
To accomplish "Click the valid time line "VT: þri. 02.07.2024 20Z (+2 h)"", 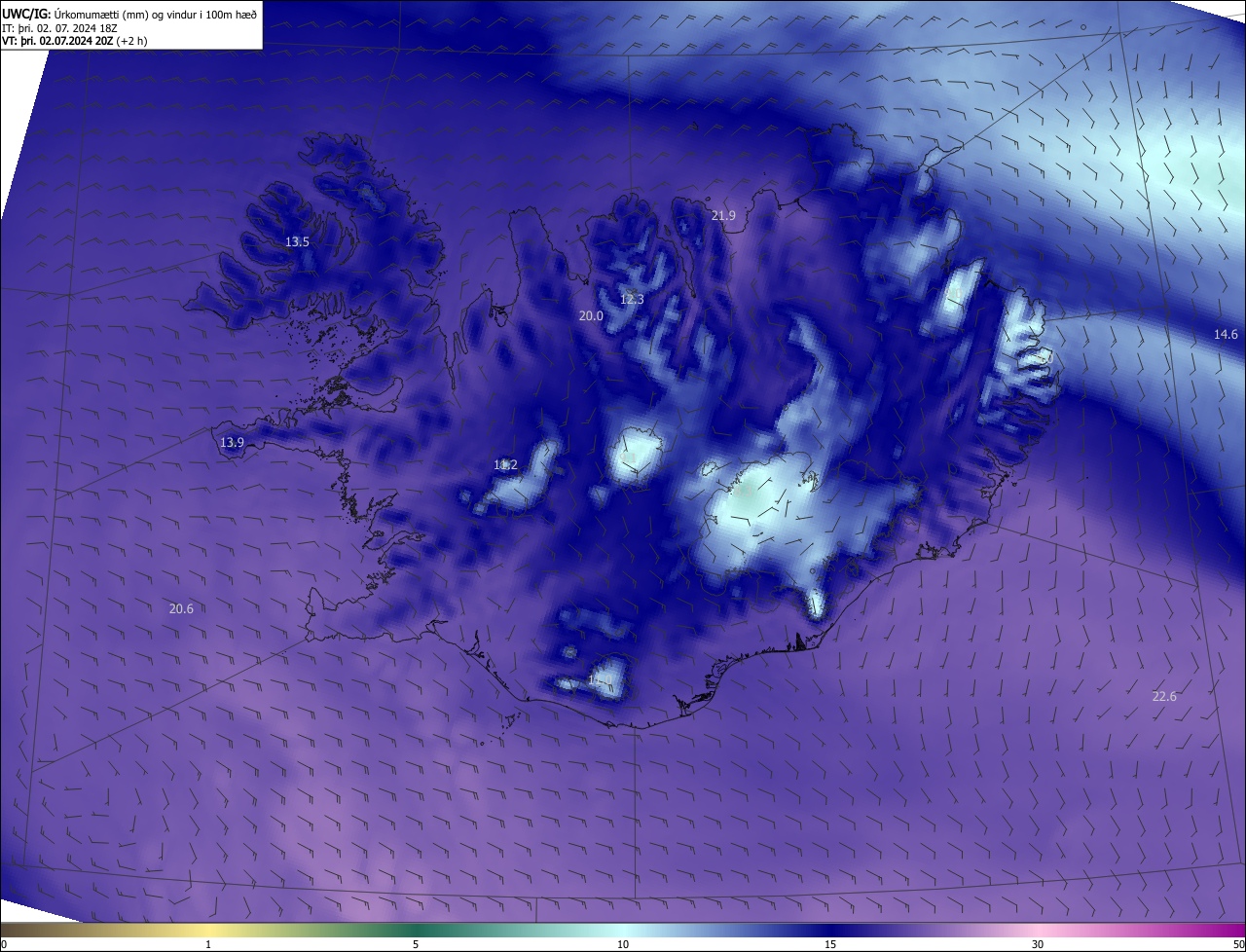I will coord(75,42).
